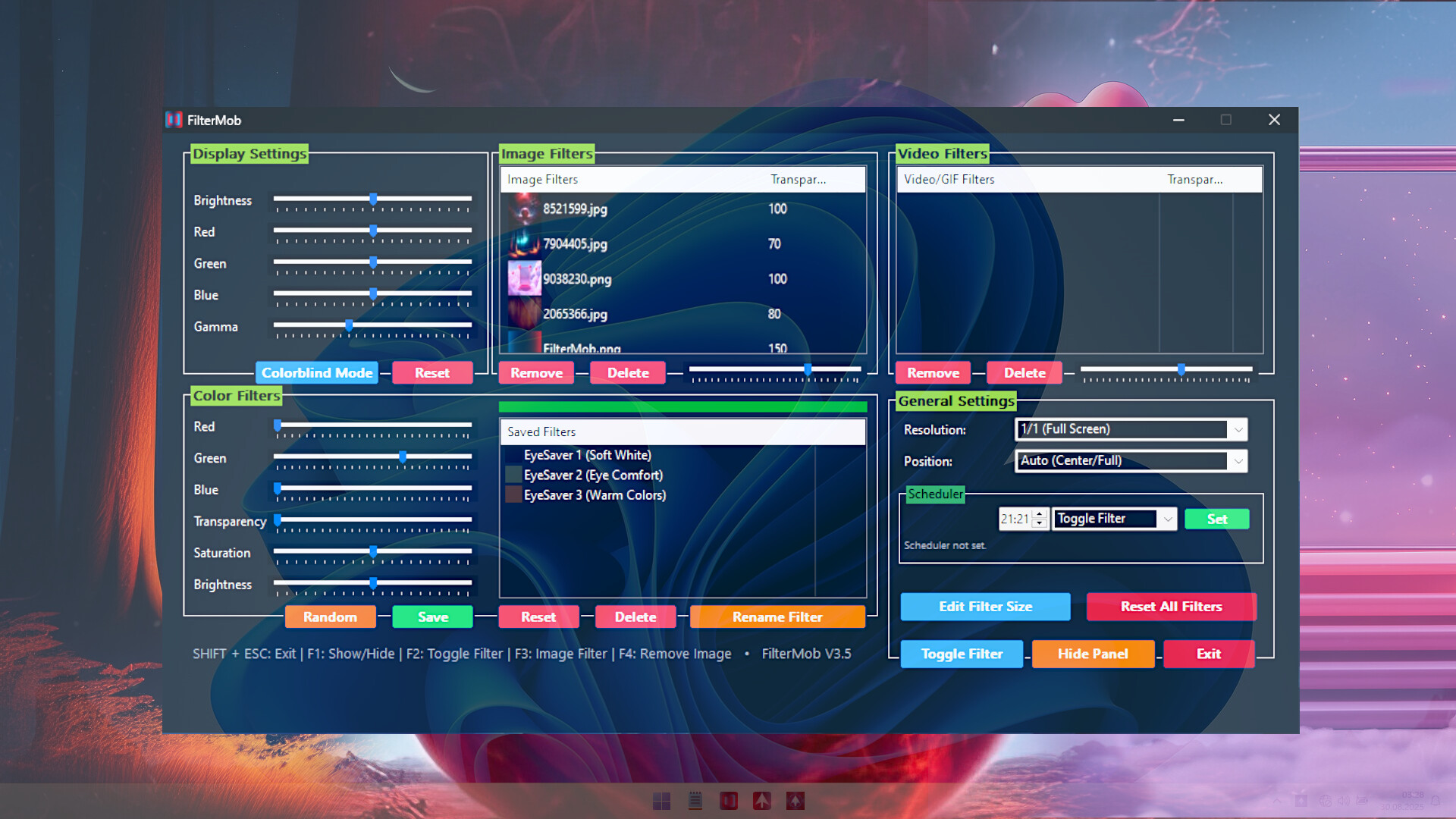Click the red arrow app icon on the taskbar
Image resolution: width=1456 pixels, height=819 pixels.
[x=762, y=800]
